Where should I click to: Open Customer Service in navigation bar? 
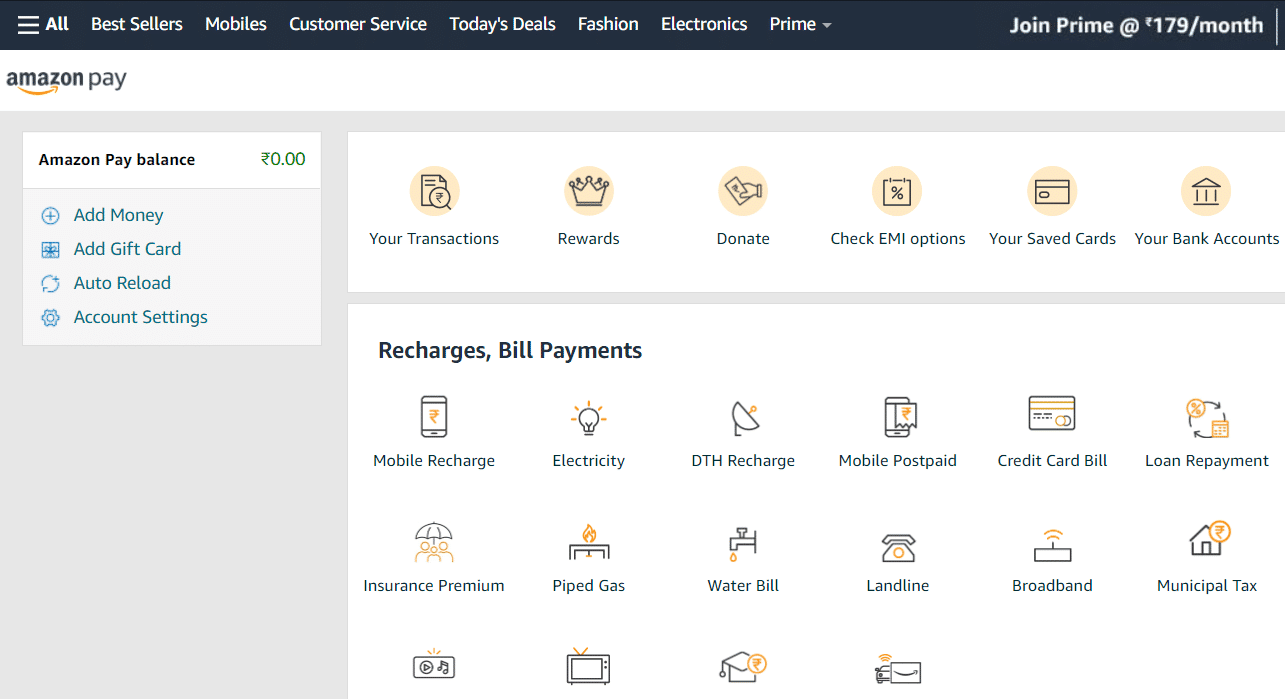pyautogui.click(x=358, y=24)
